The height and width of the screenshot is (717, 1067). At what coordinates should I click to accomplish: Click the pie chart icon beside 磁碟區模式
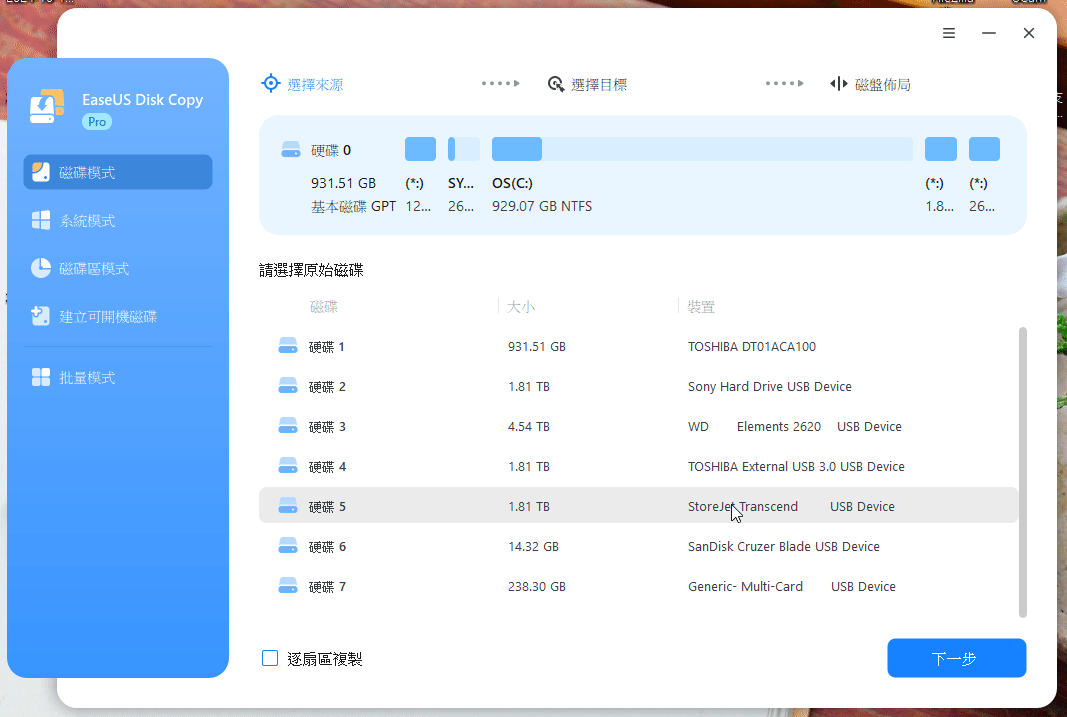pos(41,268)
